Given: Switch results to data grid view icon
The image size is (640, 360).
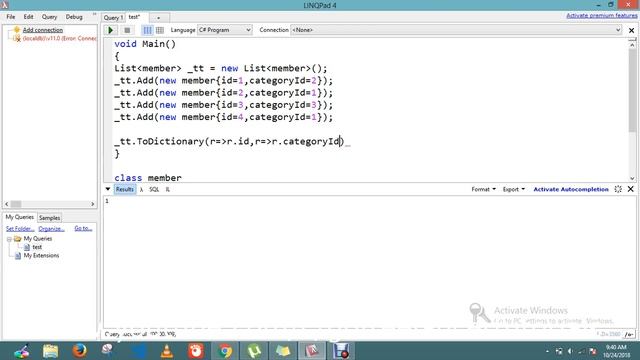Looking at the screenshot, I should click(x=160, y=30).
